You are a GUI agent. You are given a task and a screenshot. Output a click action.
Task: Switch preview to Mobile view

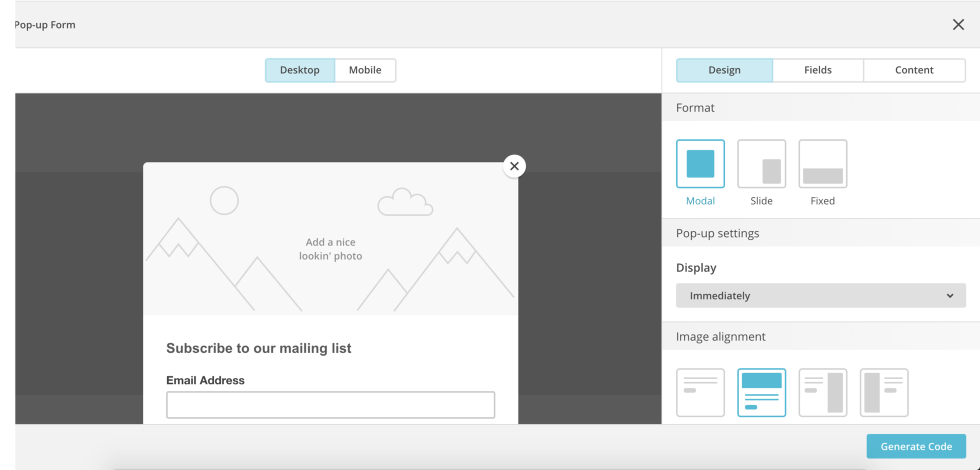(x=365, y=70)
